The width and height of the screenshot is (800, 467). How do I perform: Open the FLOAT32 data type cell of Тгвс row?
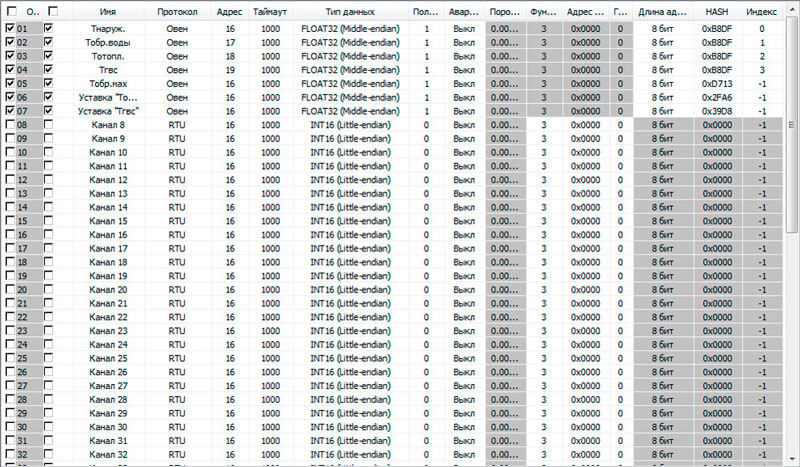(x=350, y=70)
